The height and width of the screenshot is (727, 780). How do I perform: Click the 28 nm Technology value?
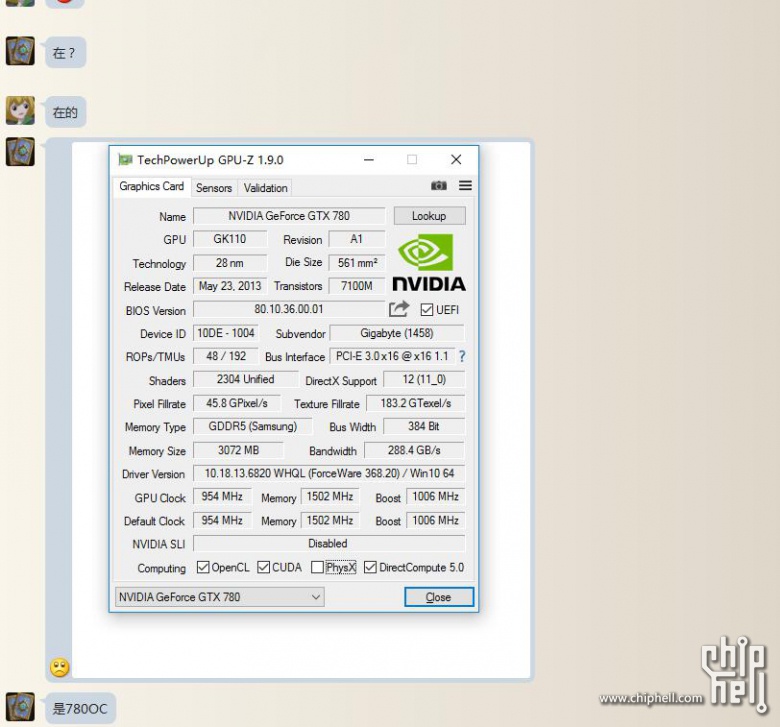point(230,263)
